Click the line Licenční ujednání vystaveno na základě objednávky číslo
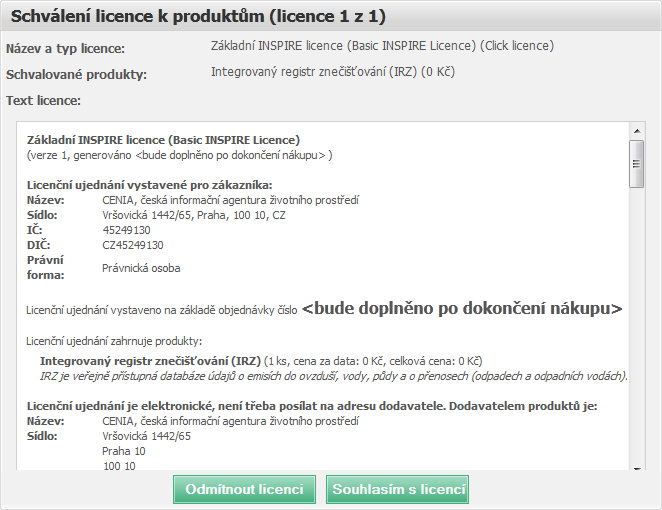 point(162,310)
